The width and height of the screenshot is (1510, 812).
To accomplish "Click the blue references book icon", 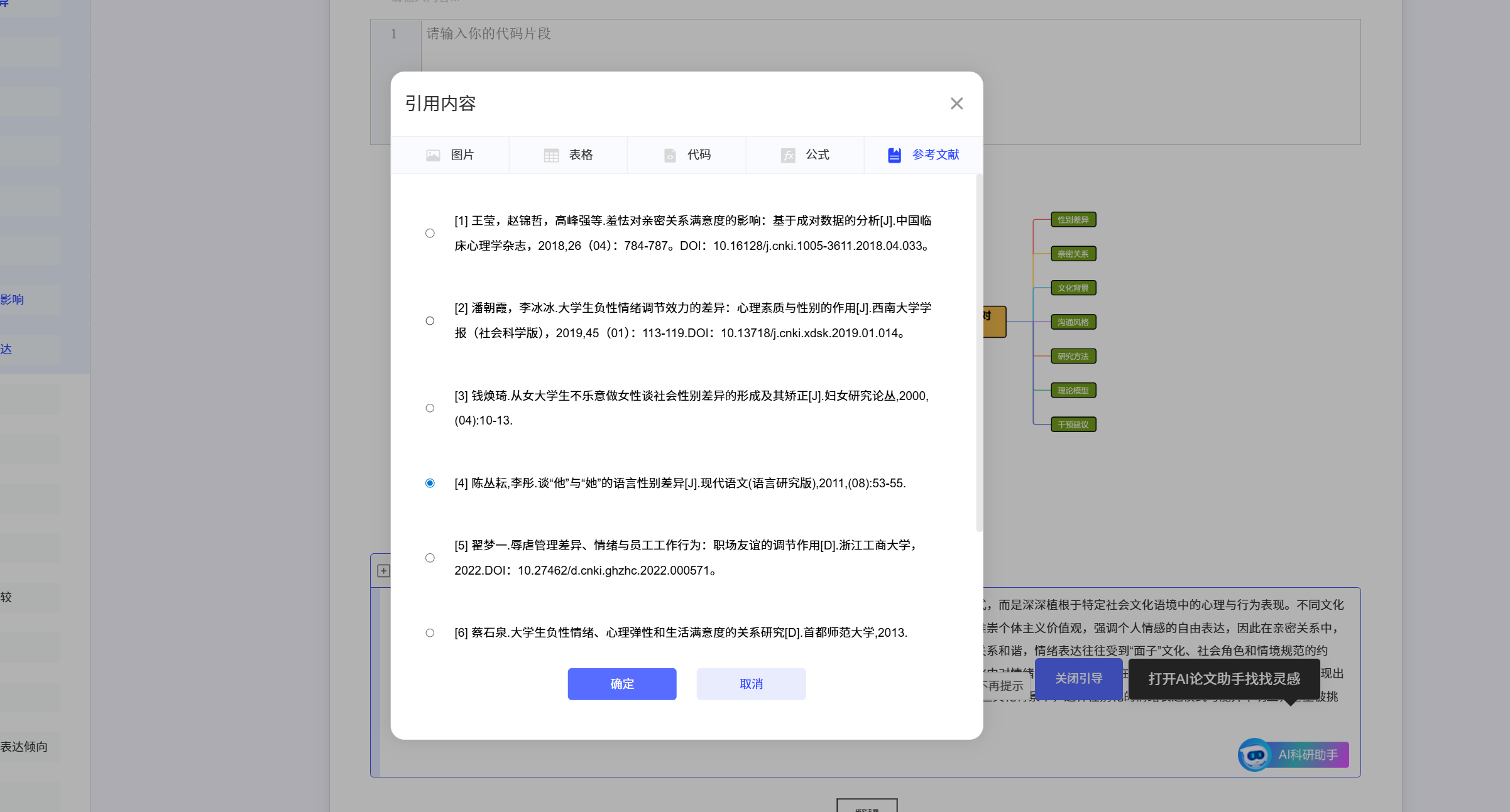I will tap(894, 155).
